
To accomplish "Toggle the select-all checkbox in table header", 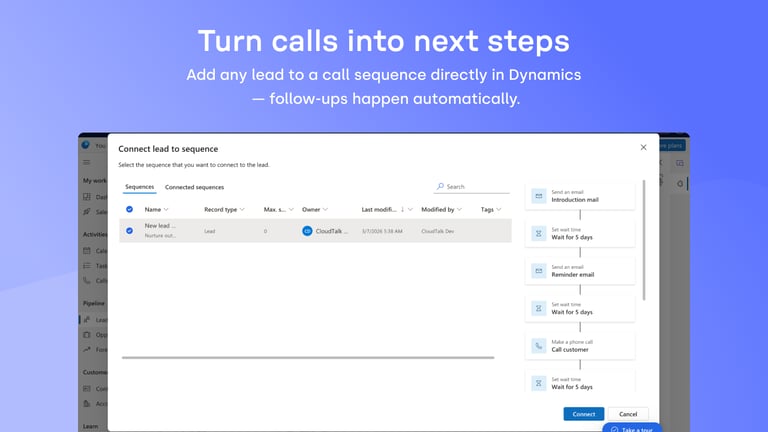I will coord(129,209).
